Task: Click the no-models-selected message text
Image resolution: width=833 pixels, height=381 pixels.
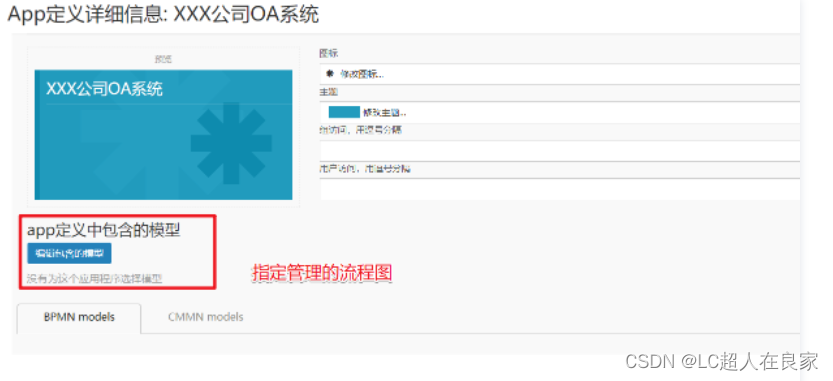Action: click(x=95, y=278)
